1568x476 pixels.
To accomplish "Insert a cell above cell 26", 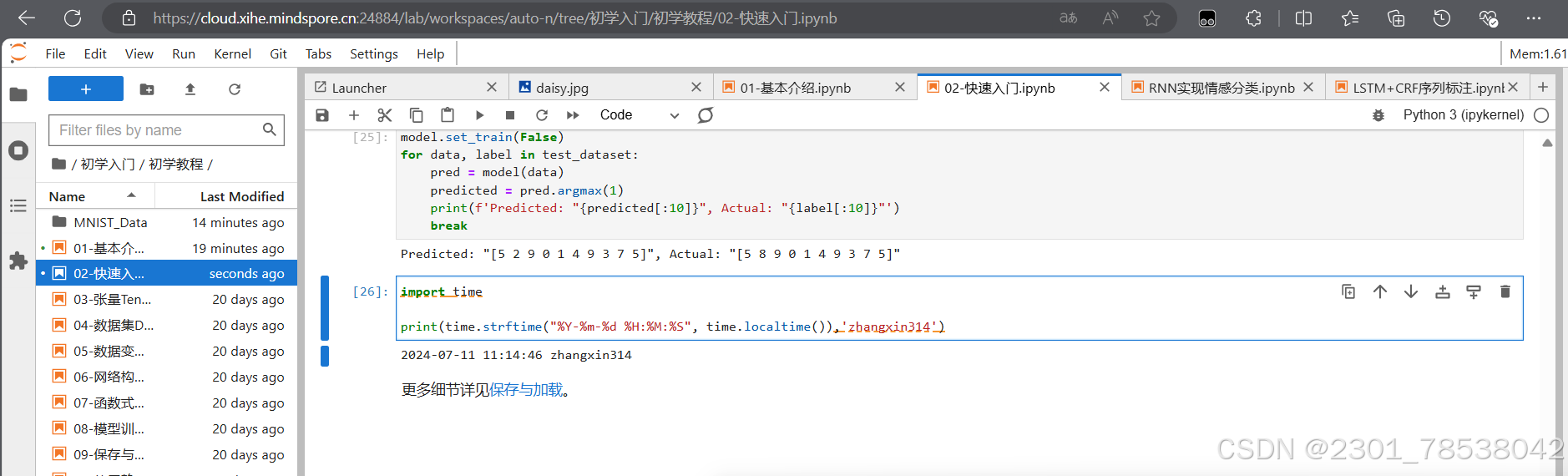I will click(x=1443, y=291).
